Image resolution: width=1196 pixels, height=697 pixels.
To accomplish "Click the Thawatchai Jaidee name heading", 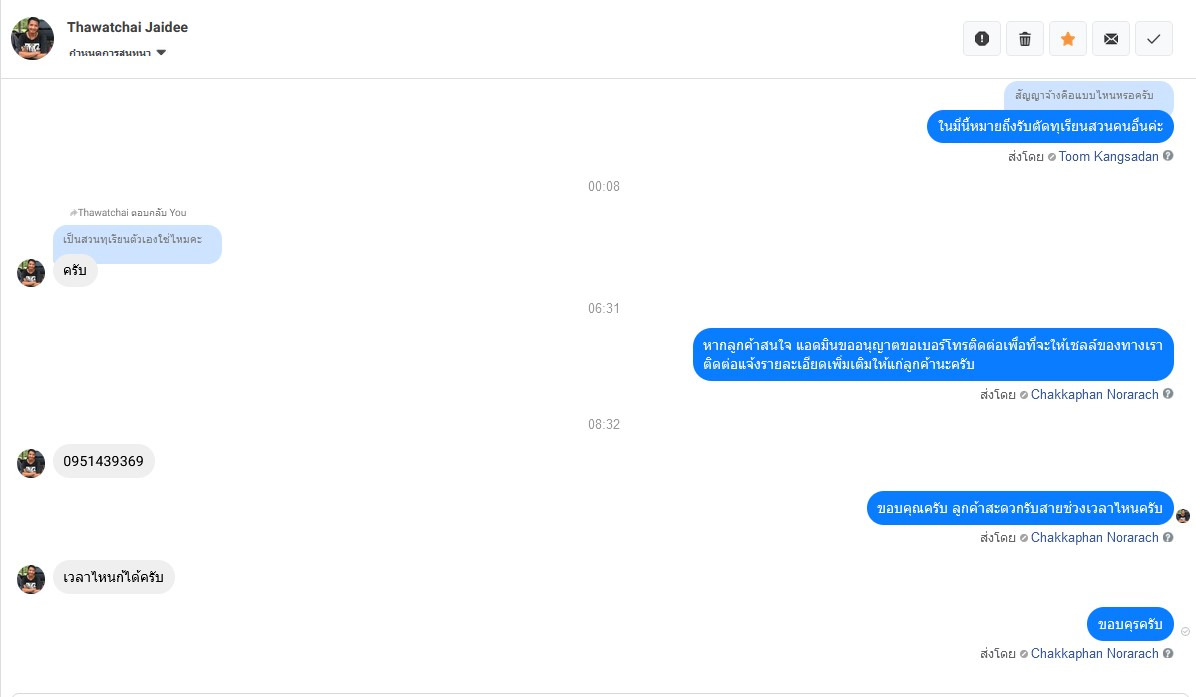I will (127, 27).
